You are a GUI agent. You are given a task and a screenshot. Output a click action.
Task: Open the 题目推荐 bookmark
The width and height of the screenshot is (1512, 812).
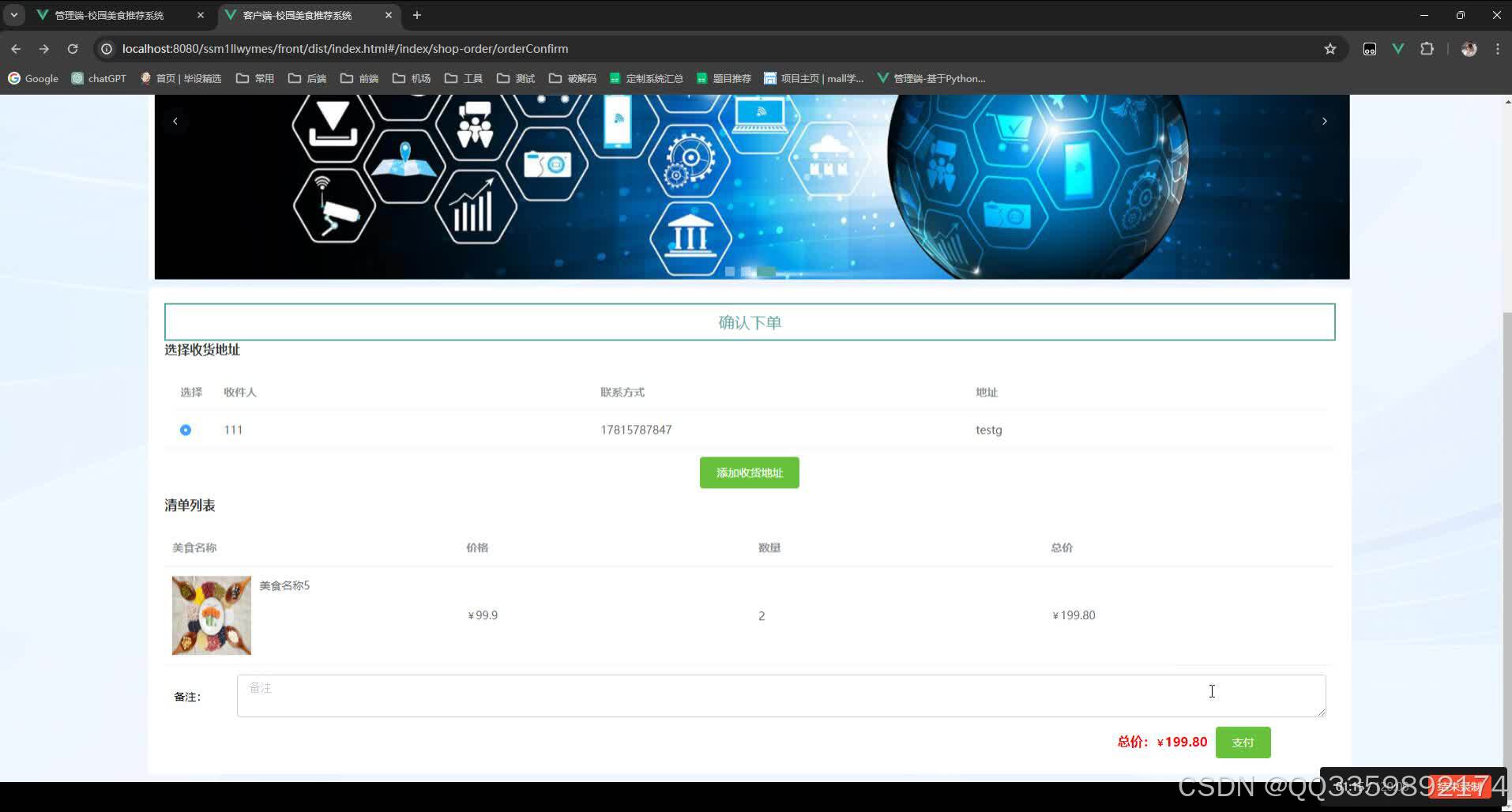coord(724,78)
